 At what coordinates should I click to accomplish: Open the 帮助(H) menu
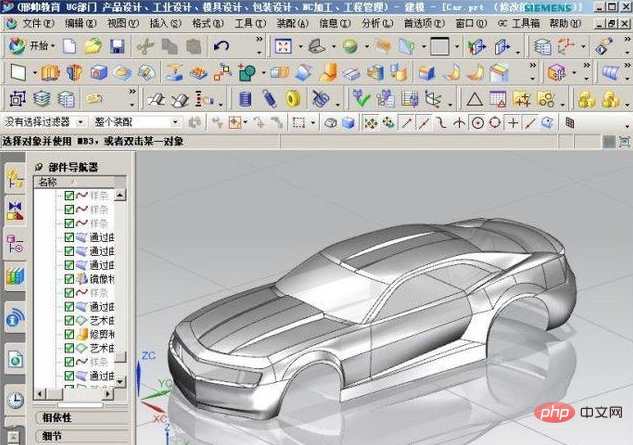(x=565, y=23)
